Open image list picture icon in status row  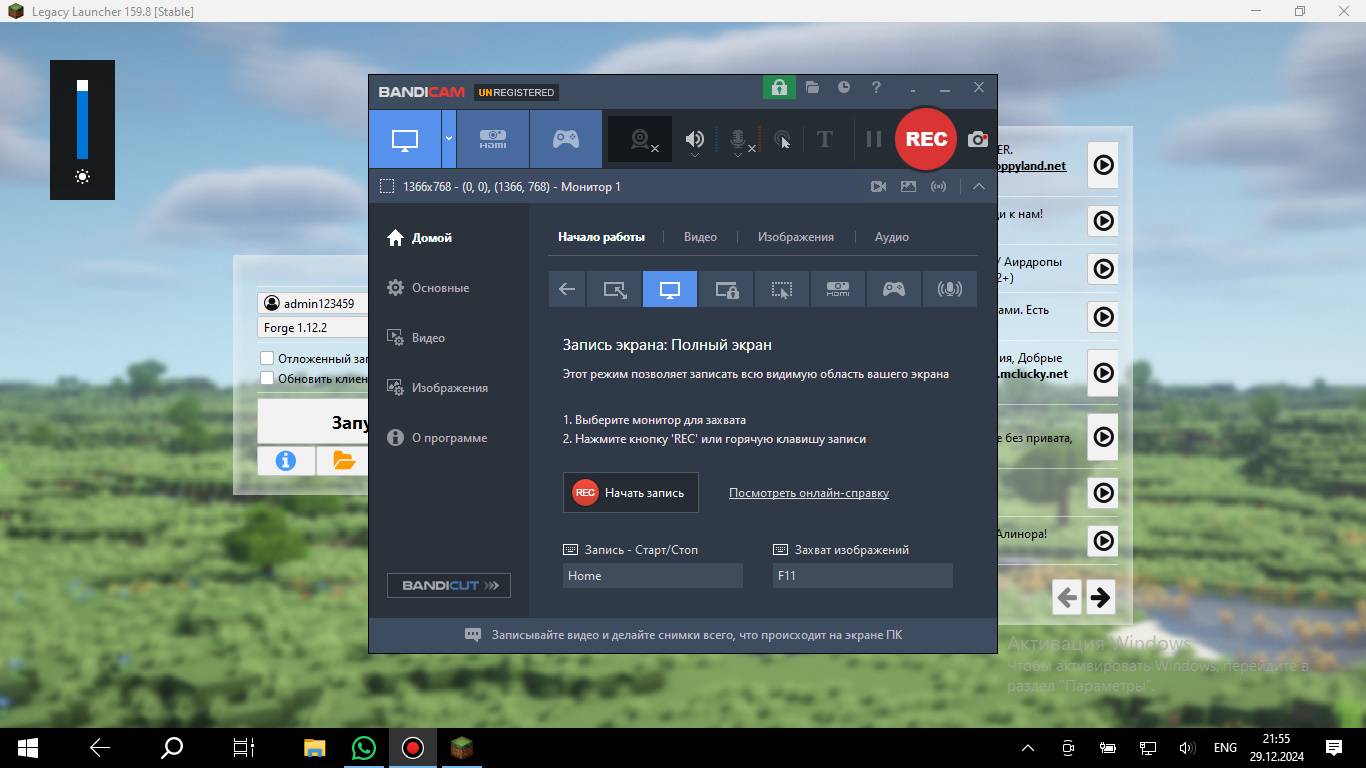click(x=908, y=186)
